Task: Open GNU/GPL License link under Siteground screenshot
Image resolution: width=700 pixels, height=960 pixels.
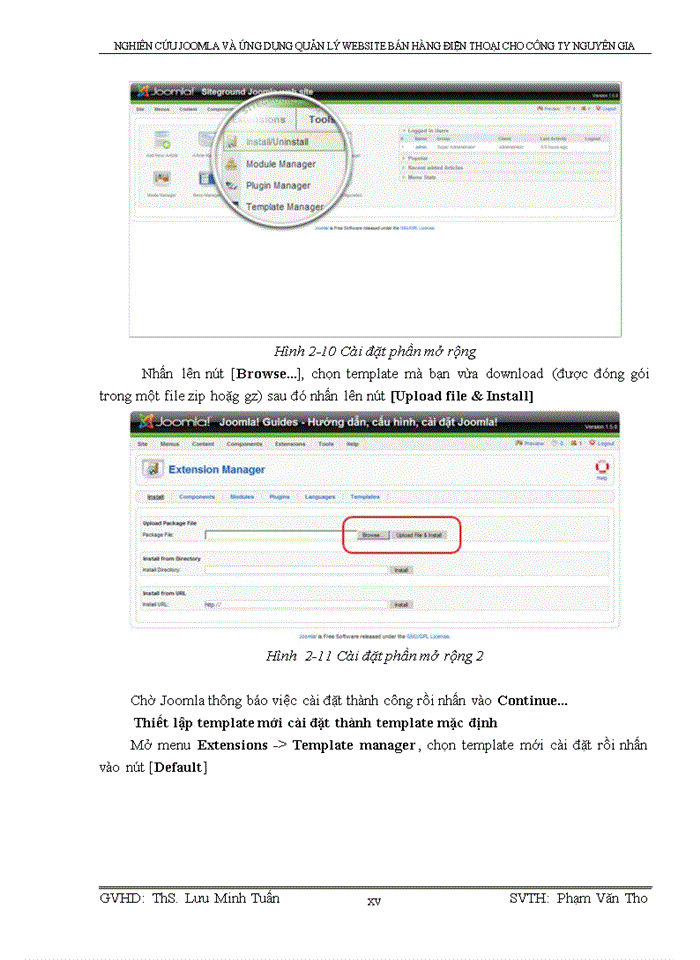Action: click(x=417, y=228)
